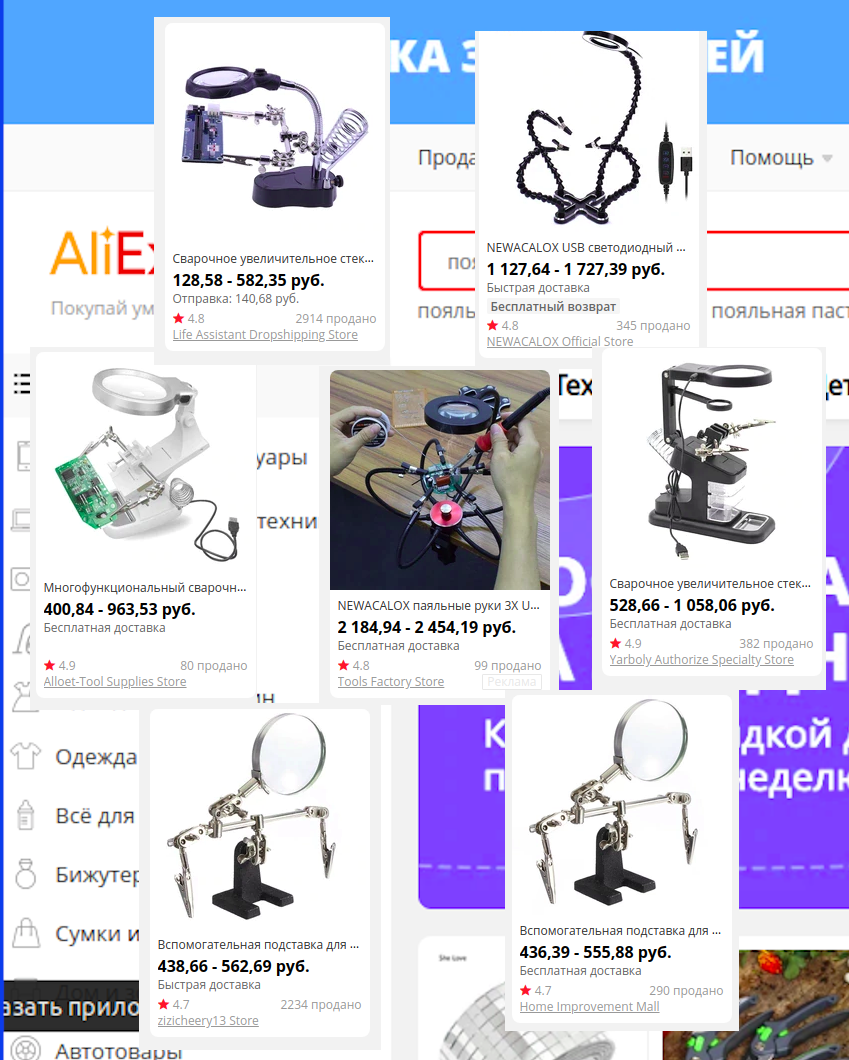
Task: Click the wheel icon beside Автотовары
Action: [26, 1050]
